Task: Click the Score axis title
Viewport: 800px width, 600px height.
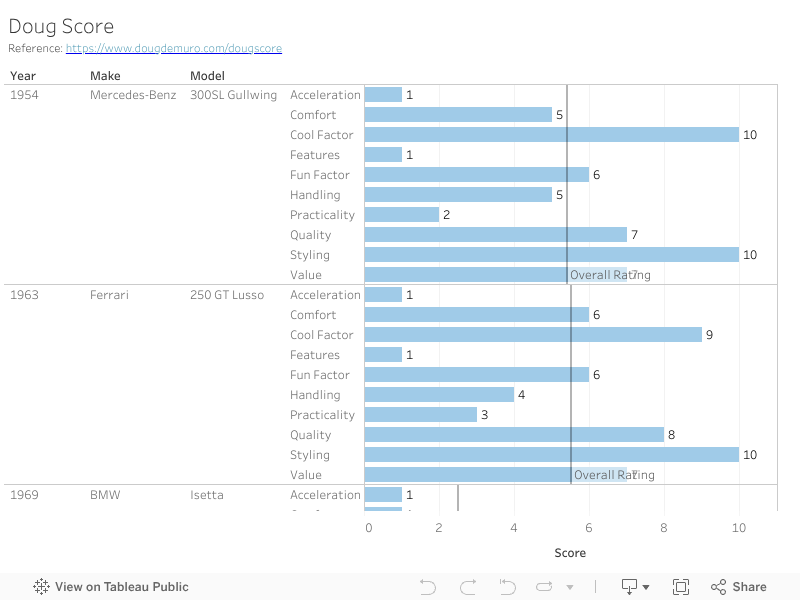Action: pos(570,553)
